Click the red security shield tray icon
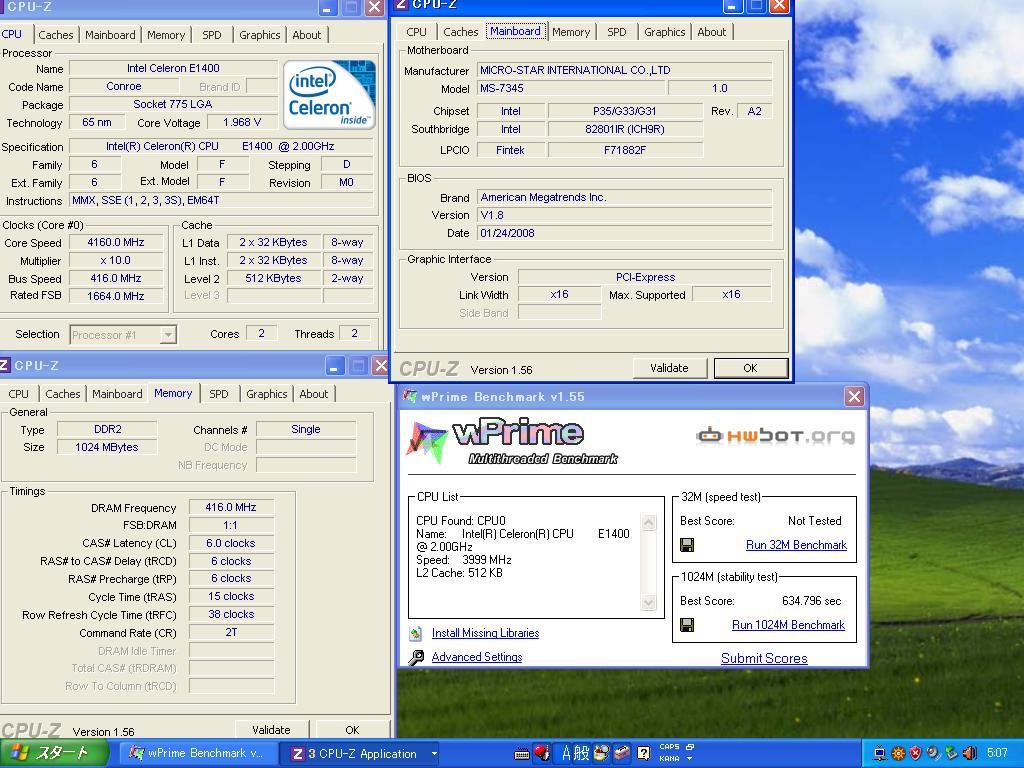The width and height of the screenshot is (1024, 768). pos(916,753)
